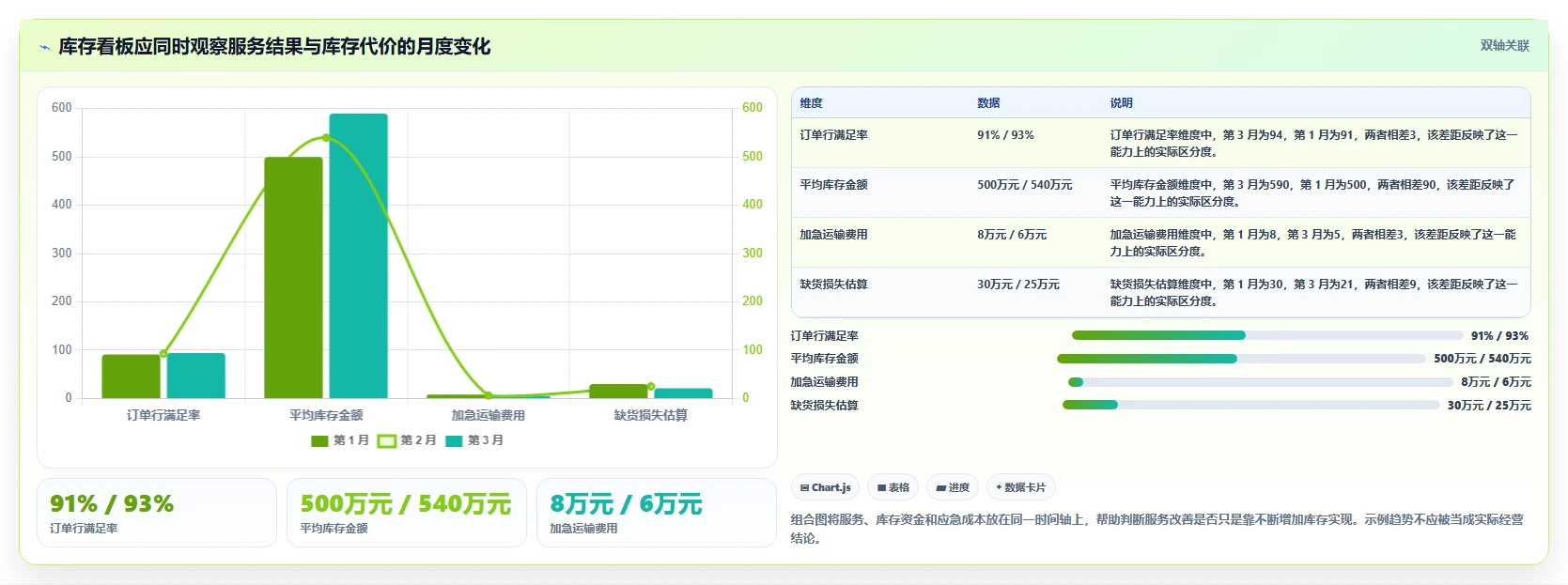
Task: Click the 91% / 93% data card
Action: [x=157, y=513]
